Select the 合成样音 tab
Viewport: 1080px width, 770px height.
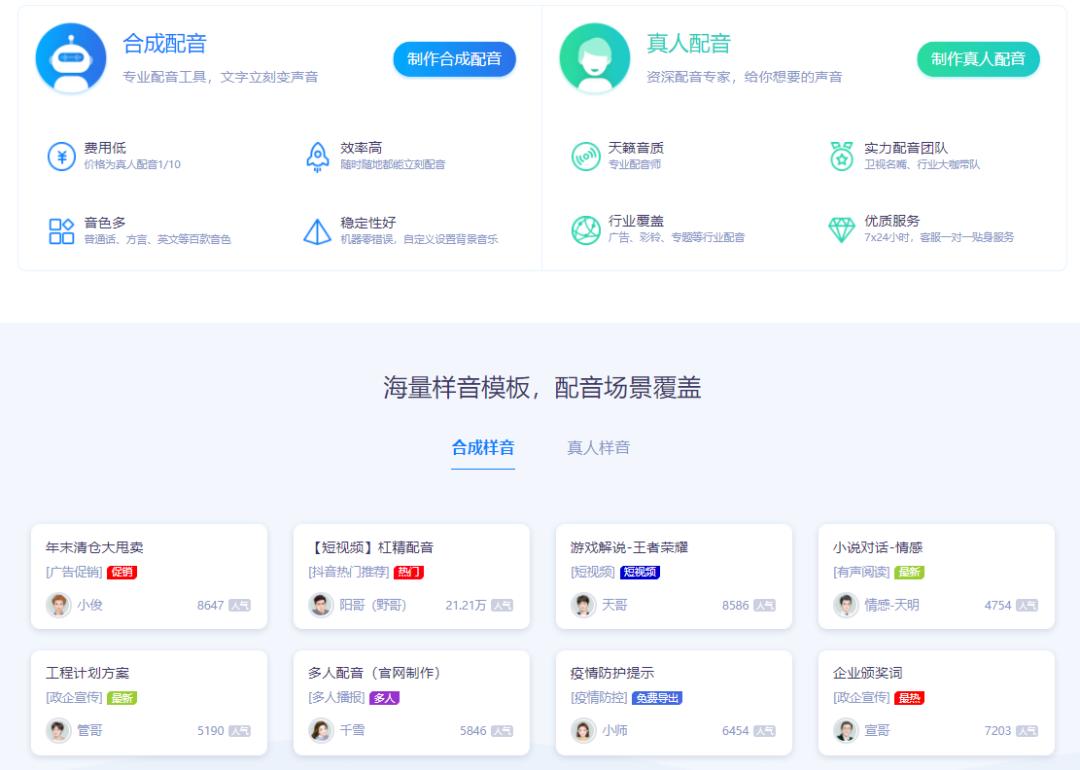tap(484, 447)
